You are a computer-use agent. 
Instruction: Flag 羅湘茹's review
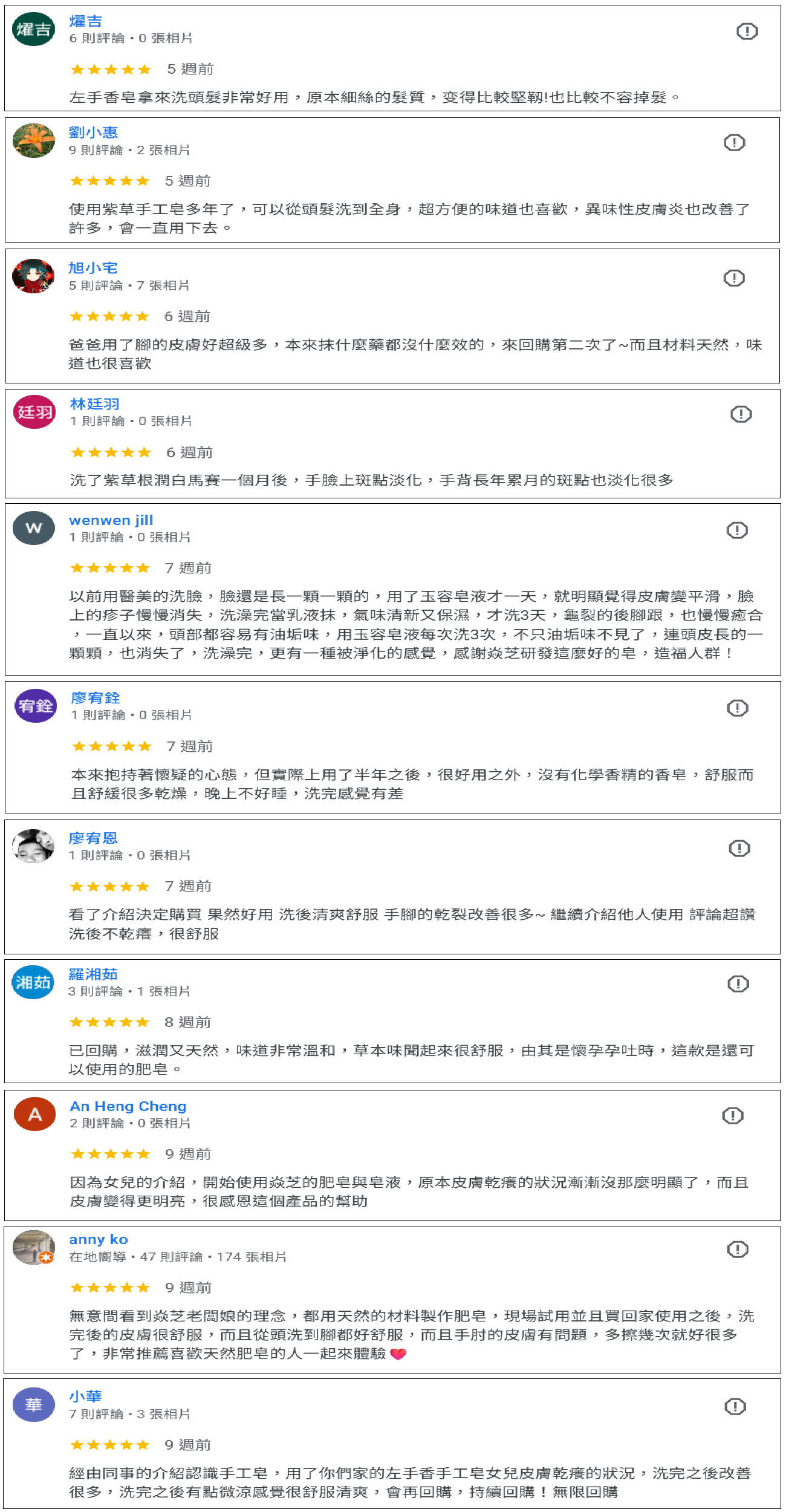[x=738, y=984]
